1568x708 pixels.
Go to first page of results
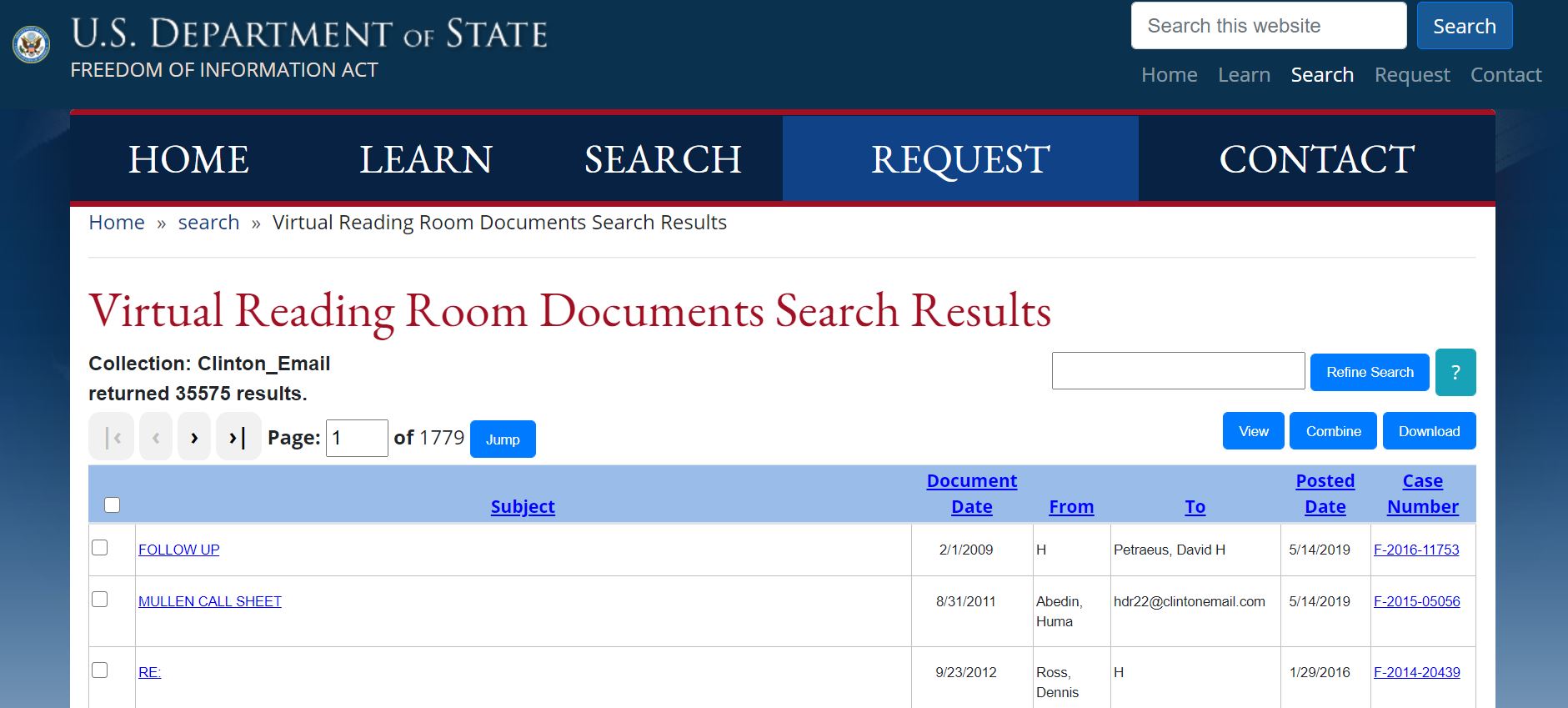111,437
